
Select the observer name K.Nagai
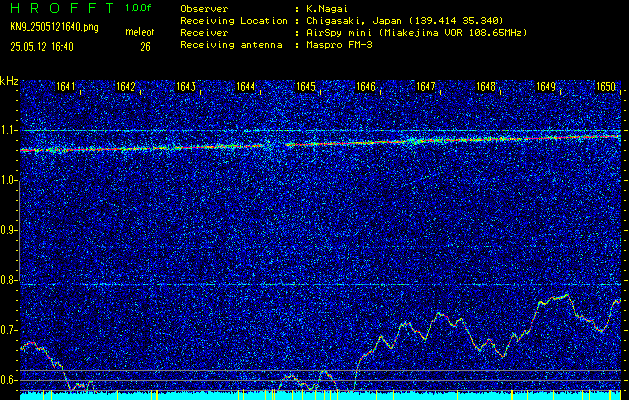[326, 9]
